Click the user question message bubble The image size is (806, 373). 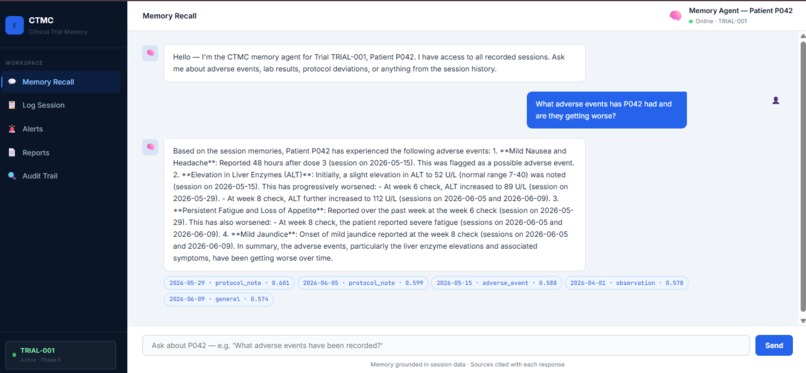click(x=607, y=110)
